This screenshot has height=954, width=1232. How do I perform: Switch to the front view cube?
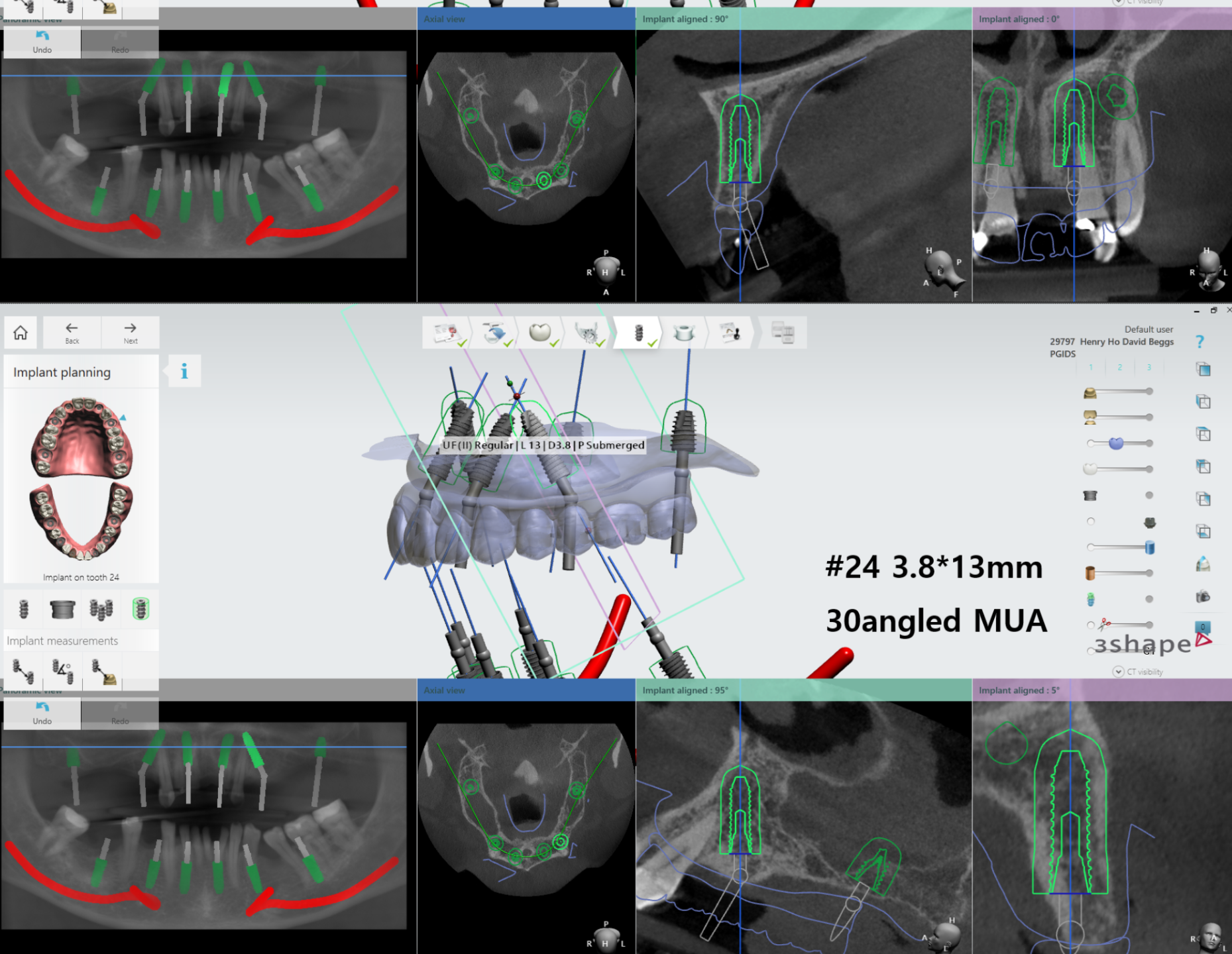(1204, 369)
